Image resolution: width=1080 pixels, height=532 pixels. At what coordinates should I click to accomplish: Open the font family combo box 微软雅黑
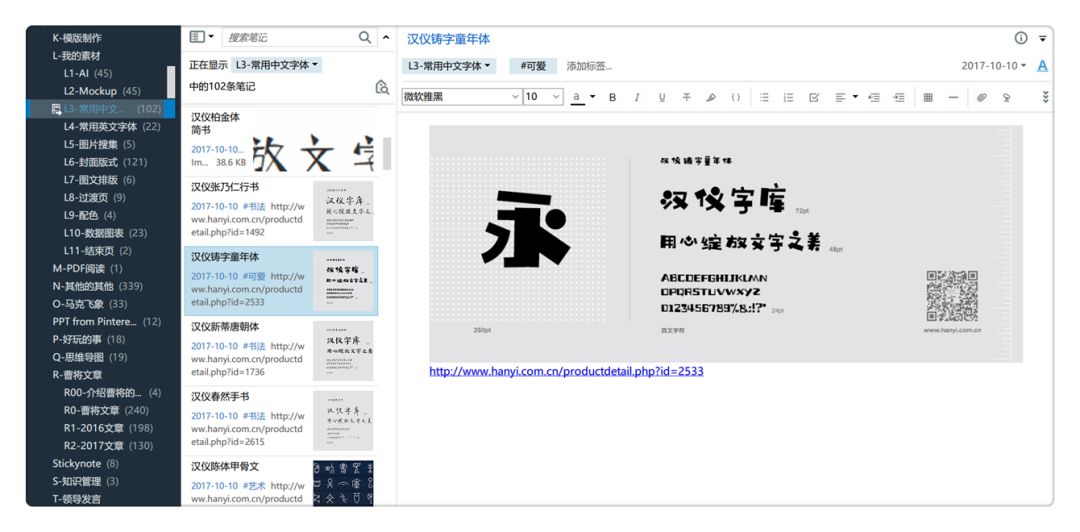tap(461, 97)
